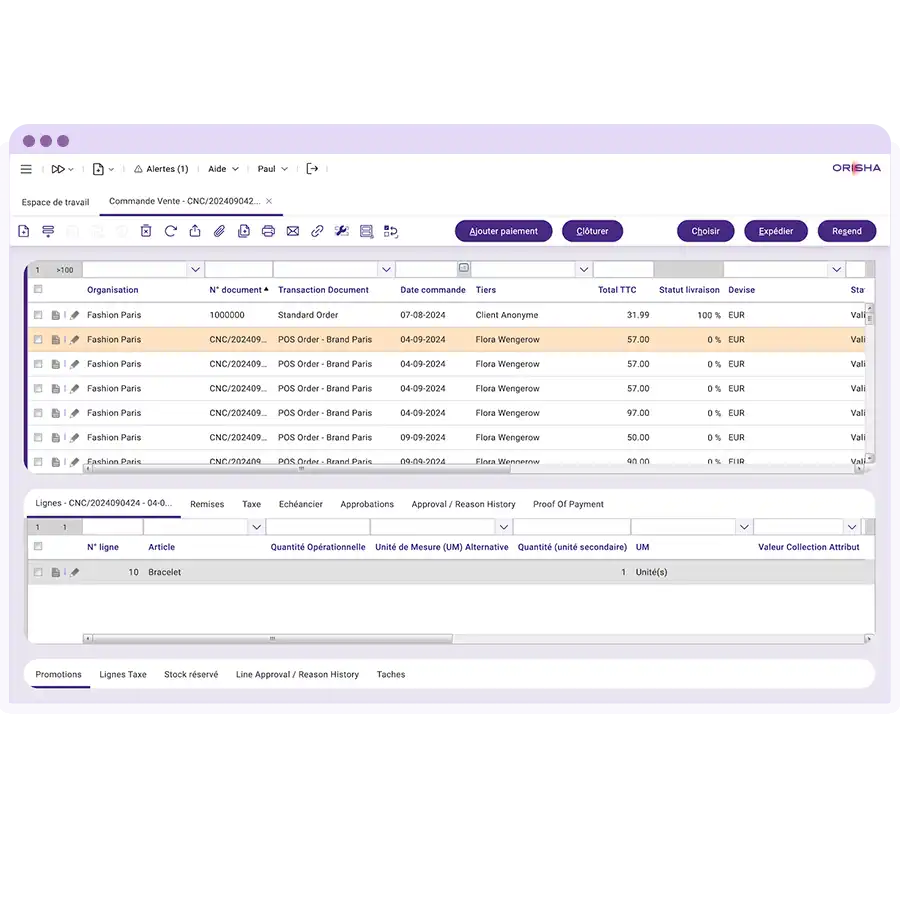
Task: Click the link chain icon
Action: [x=317, y=231]
